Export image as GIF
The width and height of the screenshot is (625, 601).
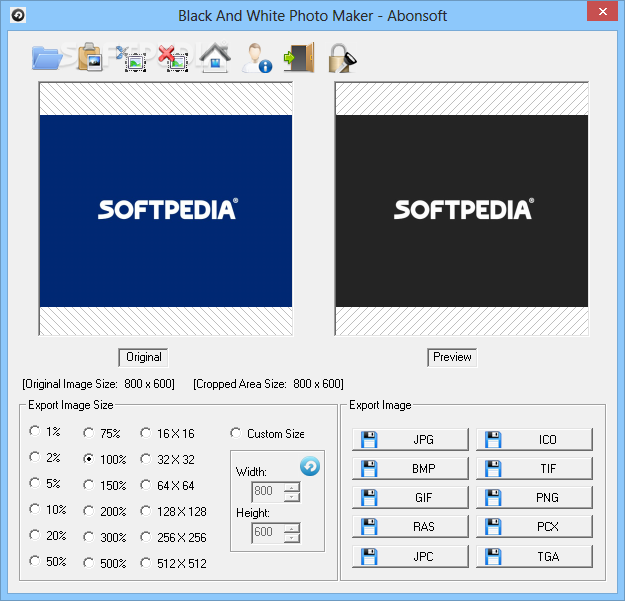pyautogui.click(x=410, y=498)
